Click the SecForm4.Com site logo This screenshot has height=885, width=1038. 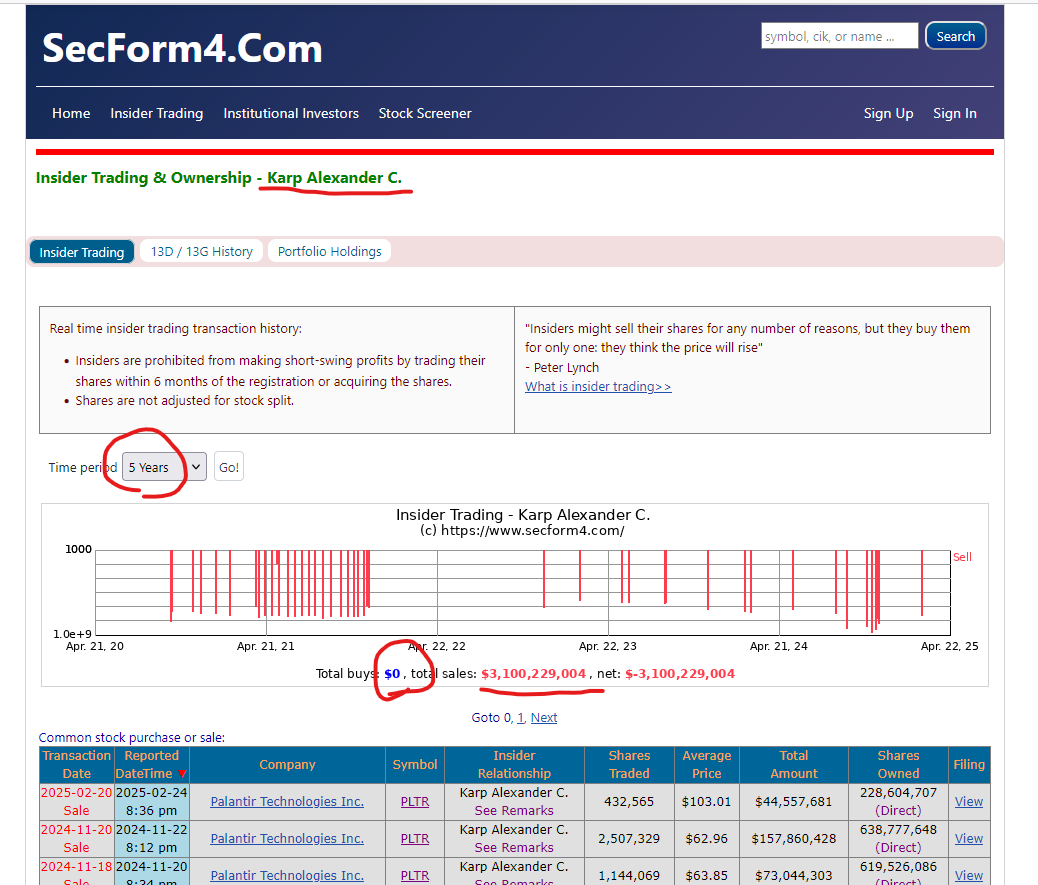pos(182,49)
